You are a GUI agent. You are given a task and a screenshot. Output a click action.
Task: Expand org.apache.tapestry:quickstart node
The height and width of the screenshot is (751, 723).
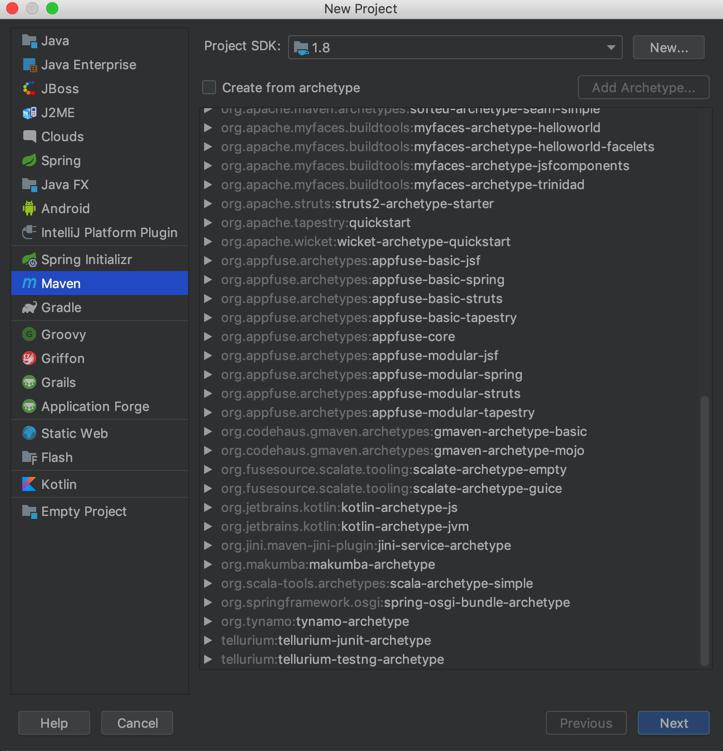coord(208,223)
